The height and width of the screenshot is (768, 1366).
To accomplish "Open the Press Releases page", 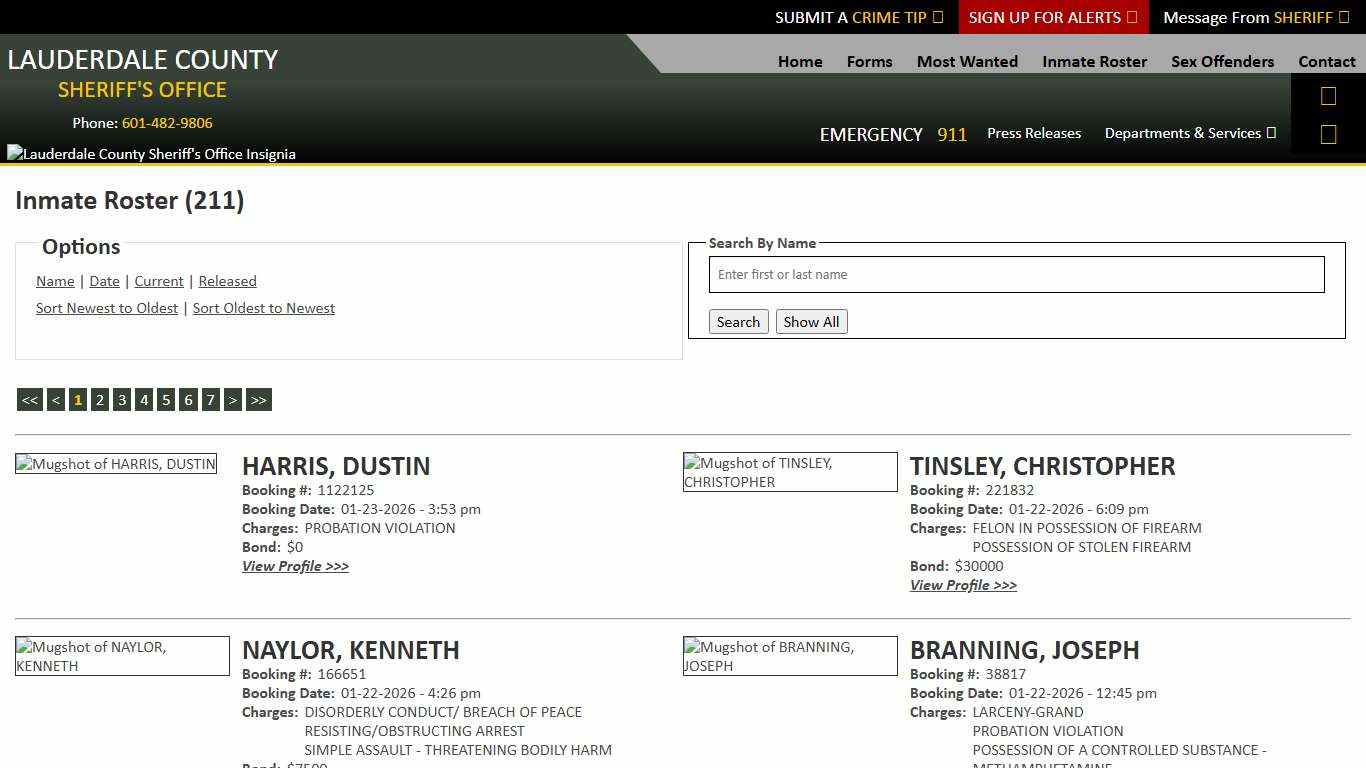I will point(1034,133).
